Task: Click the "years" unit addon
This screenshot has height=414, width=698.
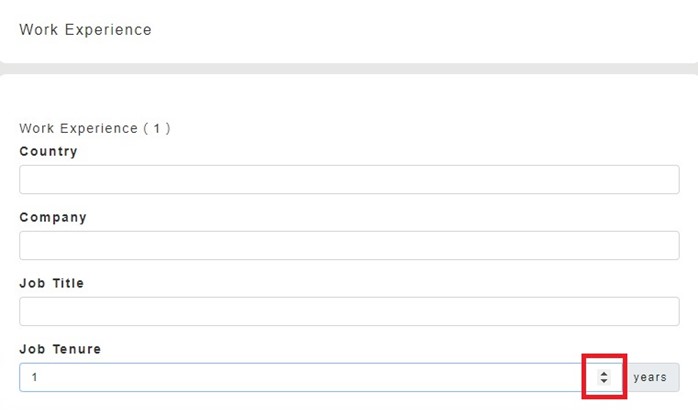Action: pos(650,377)
